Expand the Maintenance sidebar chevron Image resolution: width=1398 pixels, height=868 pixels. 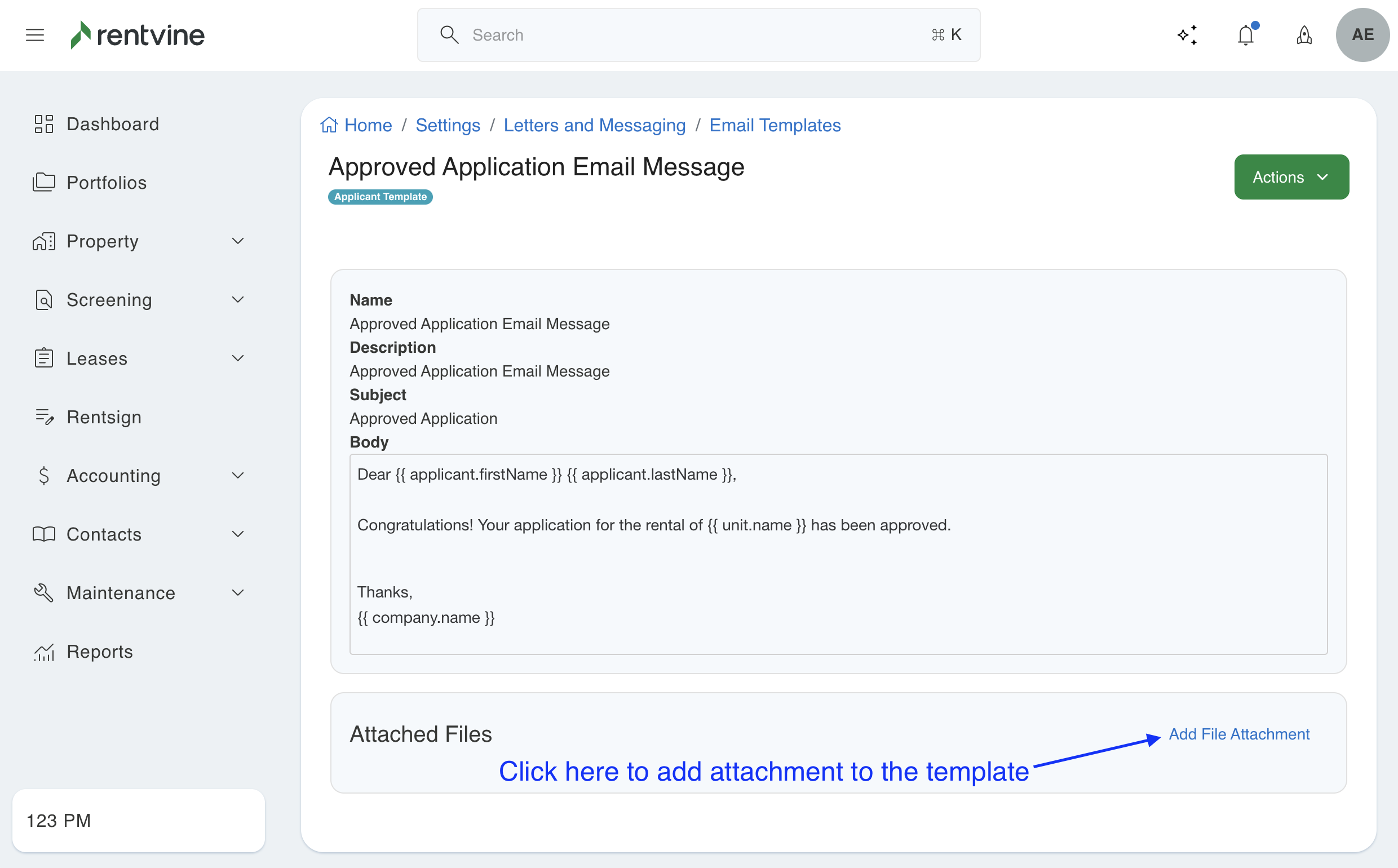coord(238,592)
